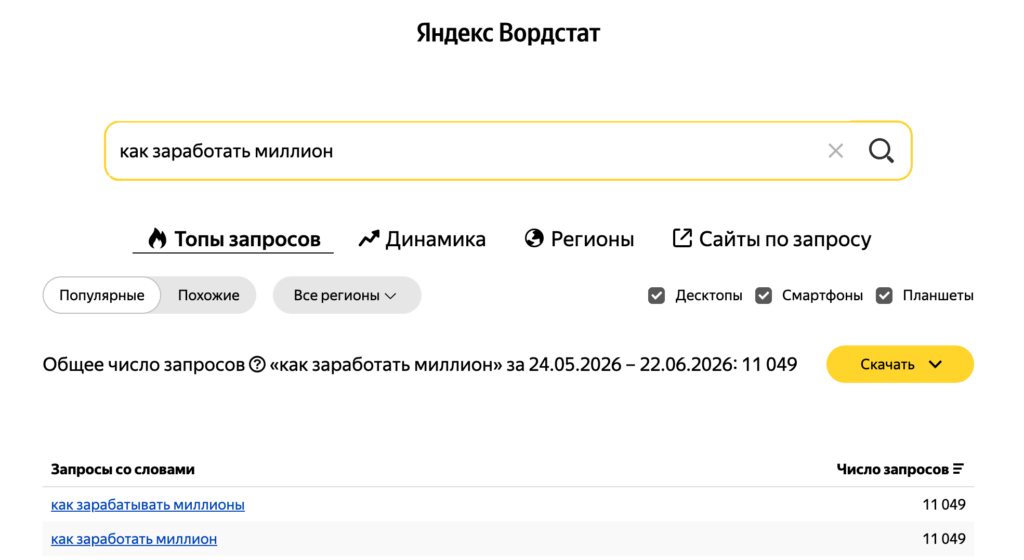This screenshot has height=560, width=1024.
Task: Open the Все регионы dropdown
Action: coord(347,295)
